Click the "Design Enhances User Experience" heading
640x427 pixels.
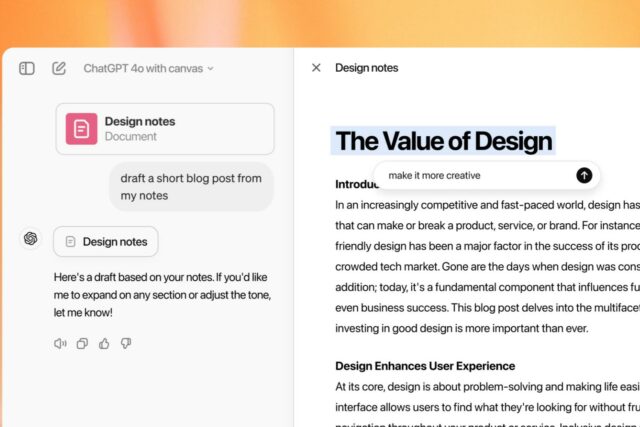pyautogui.click(x=425, y=366)
